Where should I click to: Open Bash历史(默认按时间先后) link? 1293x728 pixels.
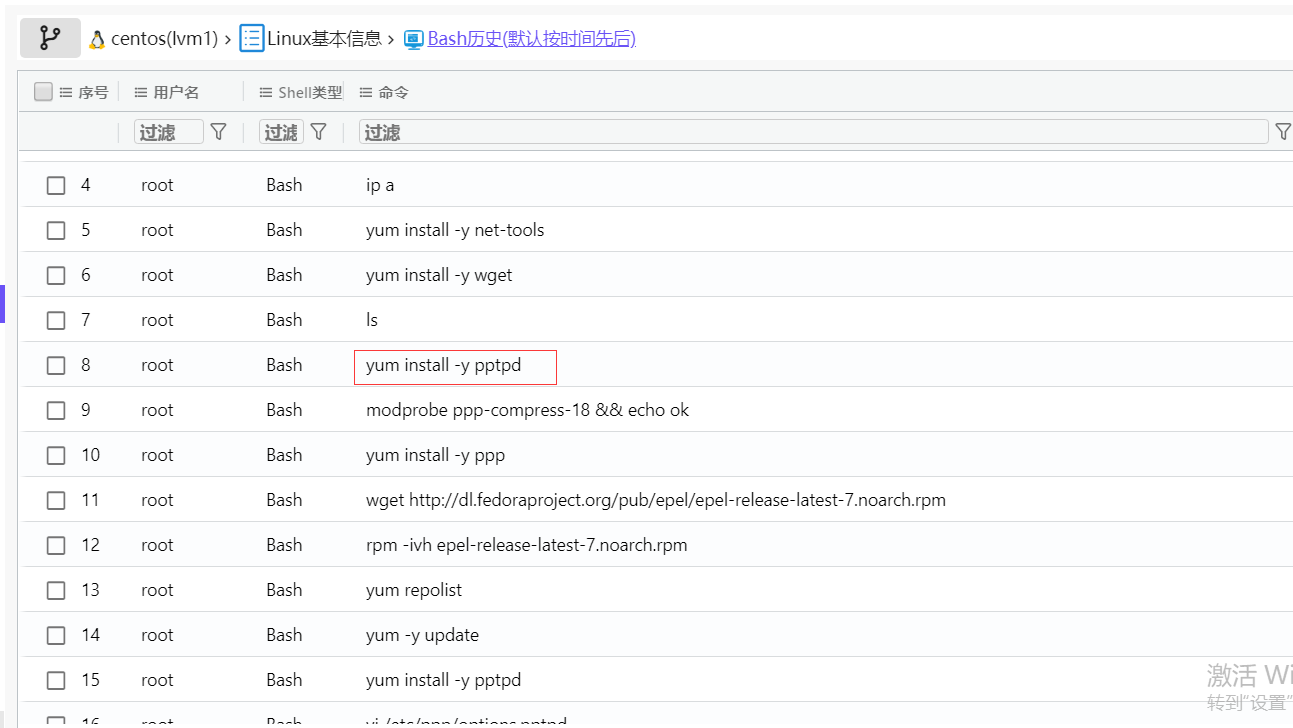point(532,39)
